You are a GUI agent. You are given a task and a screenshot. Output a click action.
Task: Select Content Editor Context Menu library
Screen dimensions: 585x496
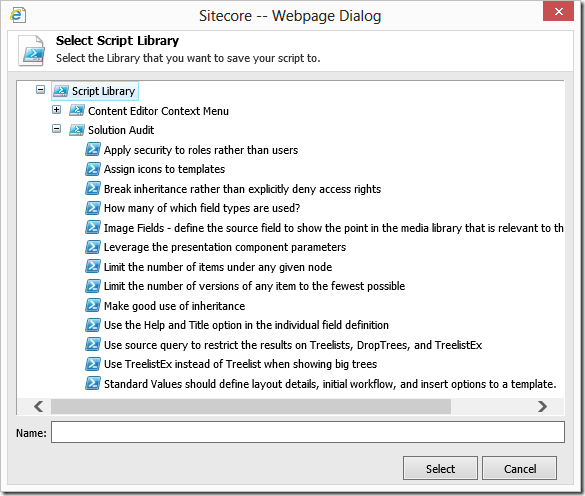158,111
